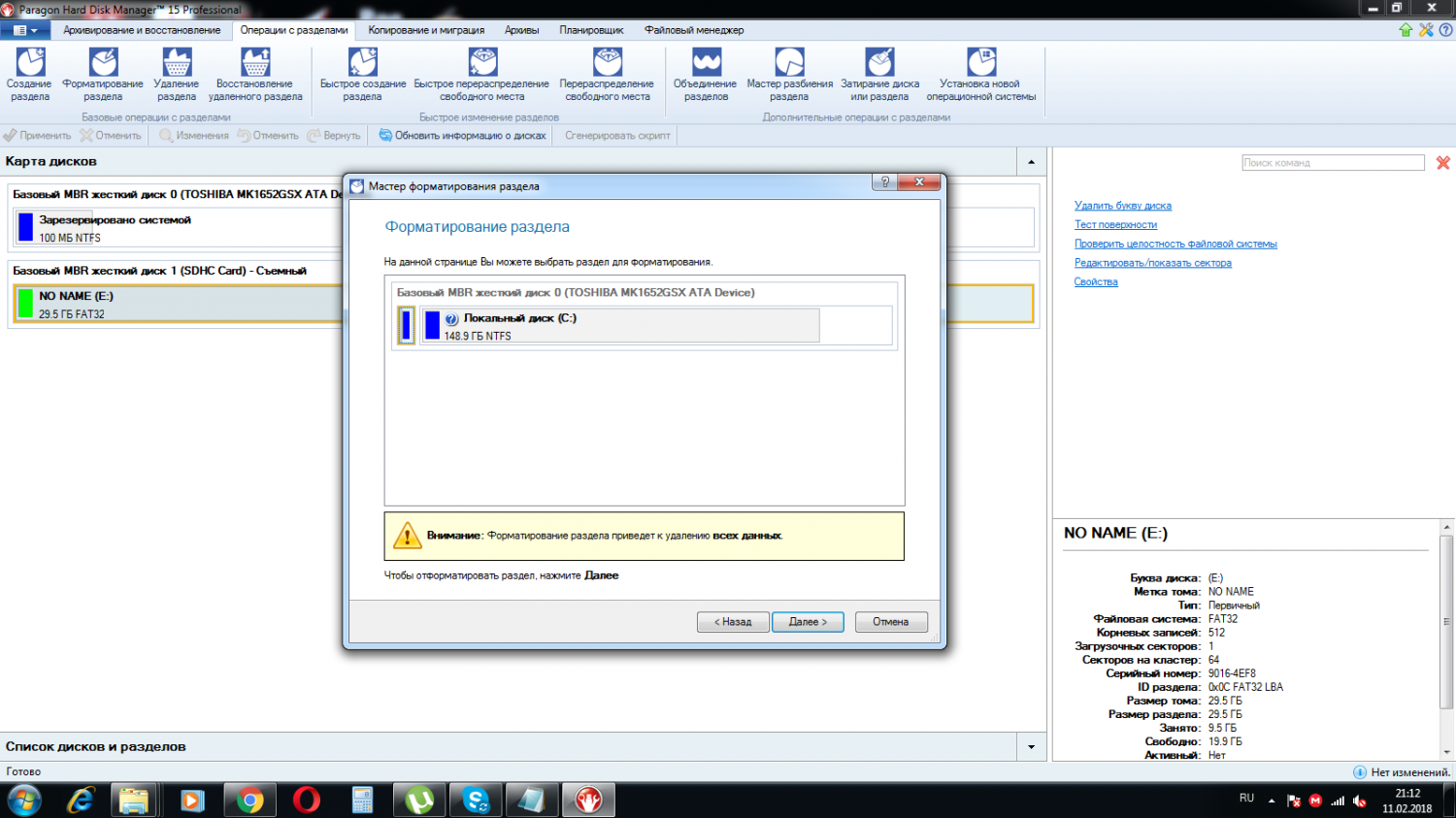Viewport: 1456px width, 818px height.
Task: Open the blue application menu dropdown
Action: (25, 30)
